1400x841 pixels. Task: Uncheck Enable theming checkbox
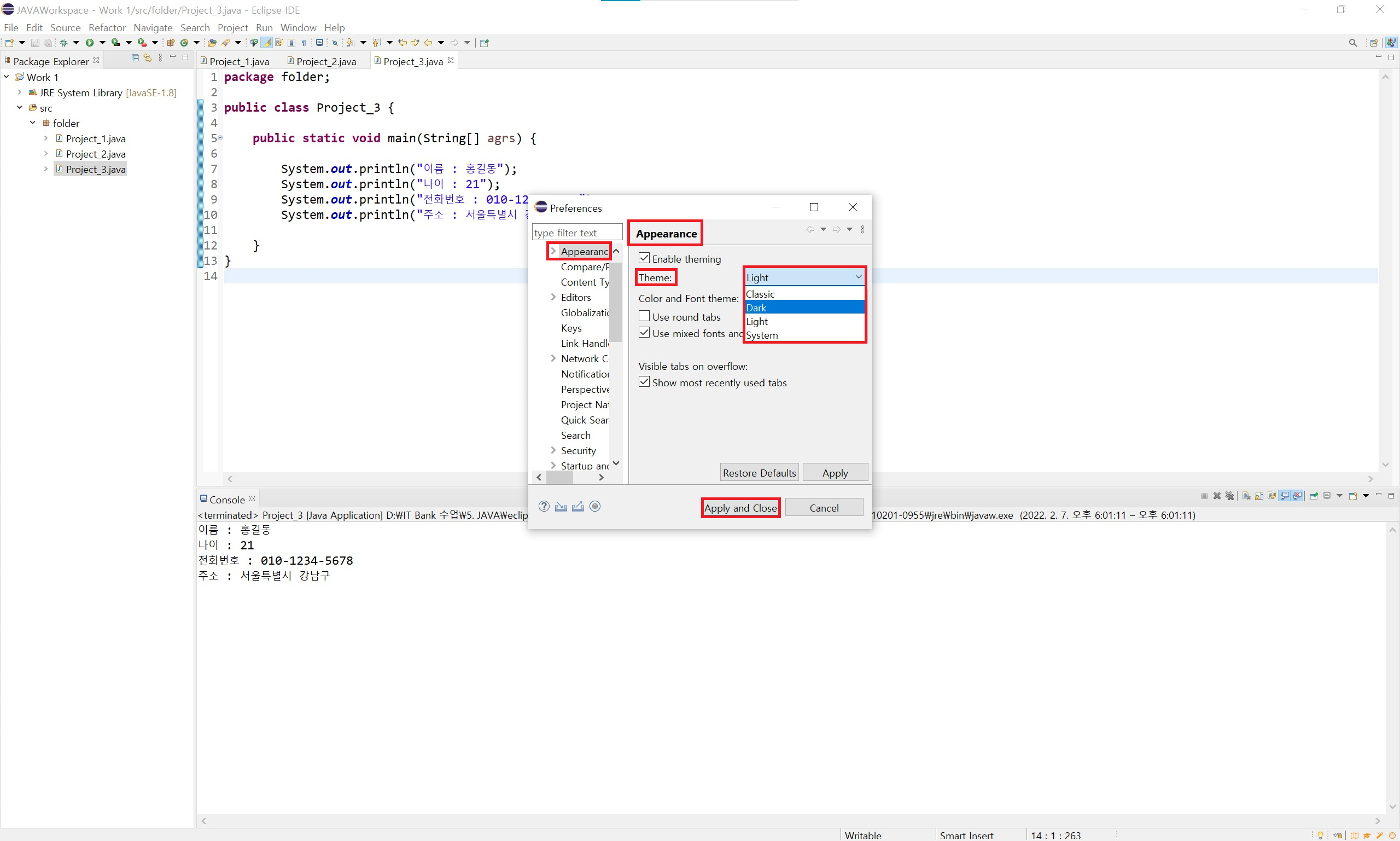[644, 258]
